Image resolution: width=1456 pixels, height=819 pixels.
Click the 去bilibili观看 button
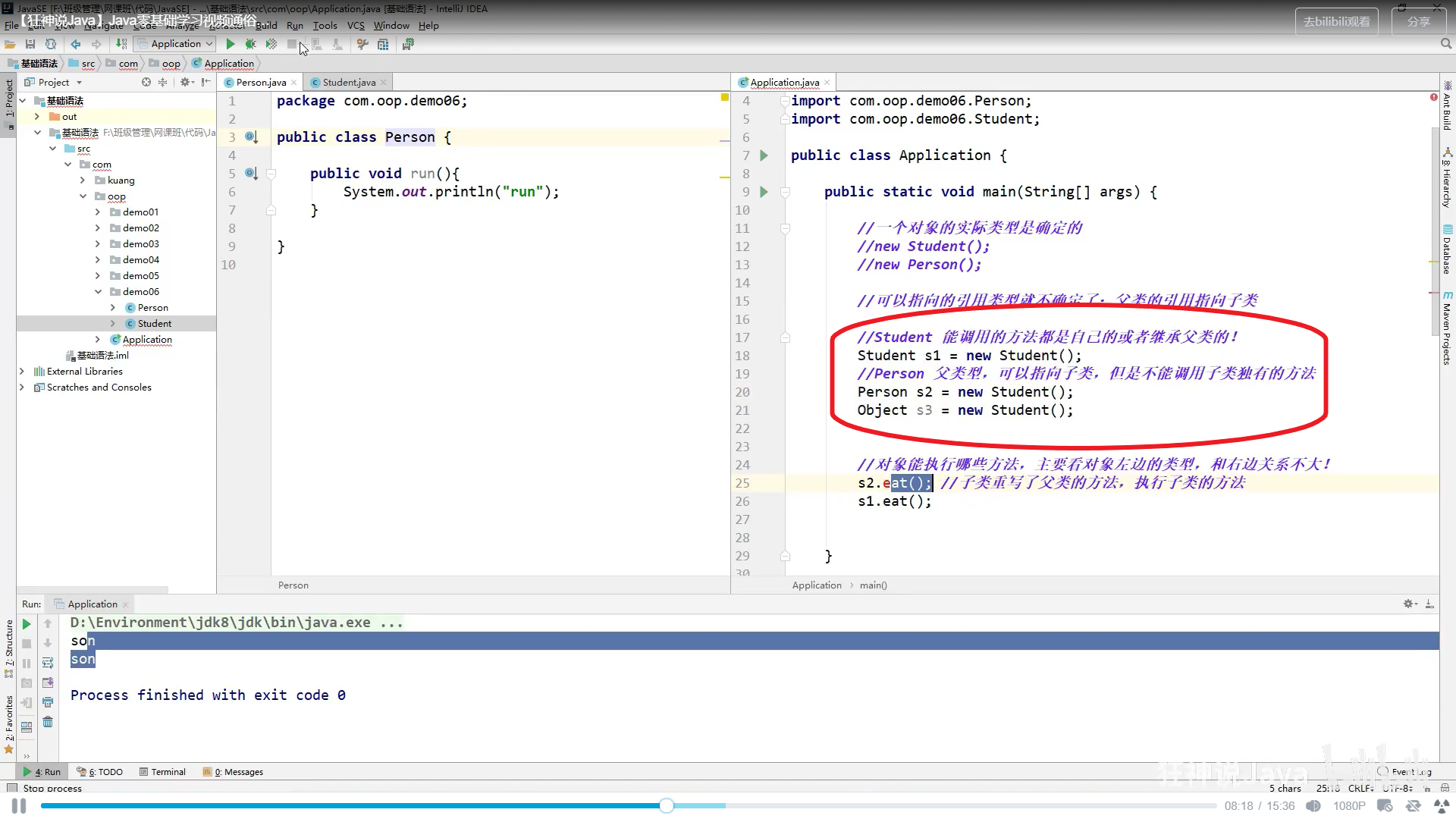(x=1336, y=21)
